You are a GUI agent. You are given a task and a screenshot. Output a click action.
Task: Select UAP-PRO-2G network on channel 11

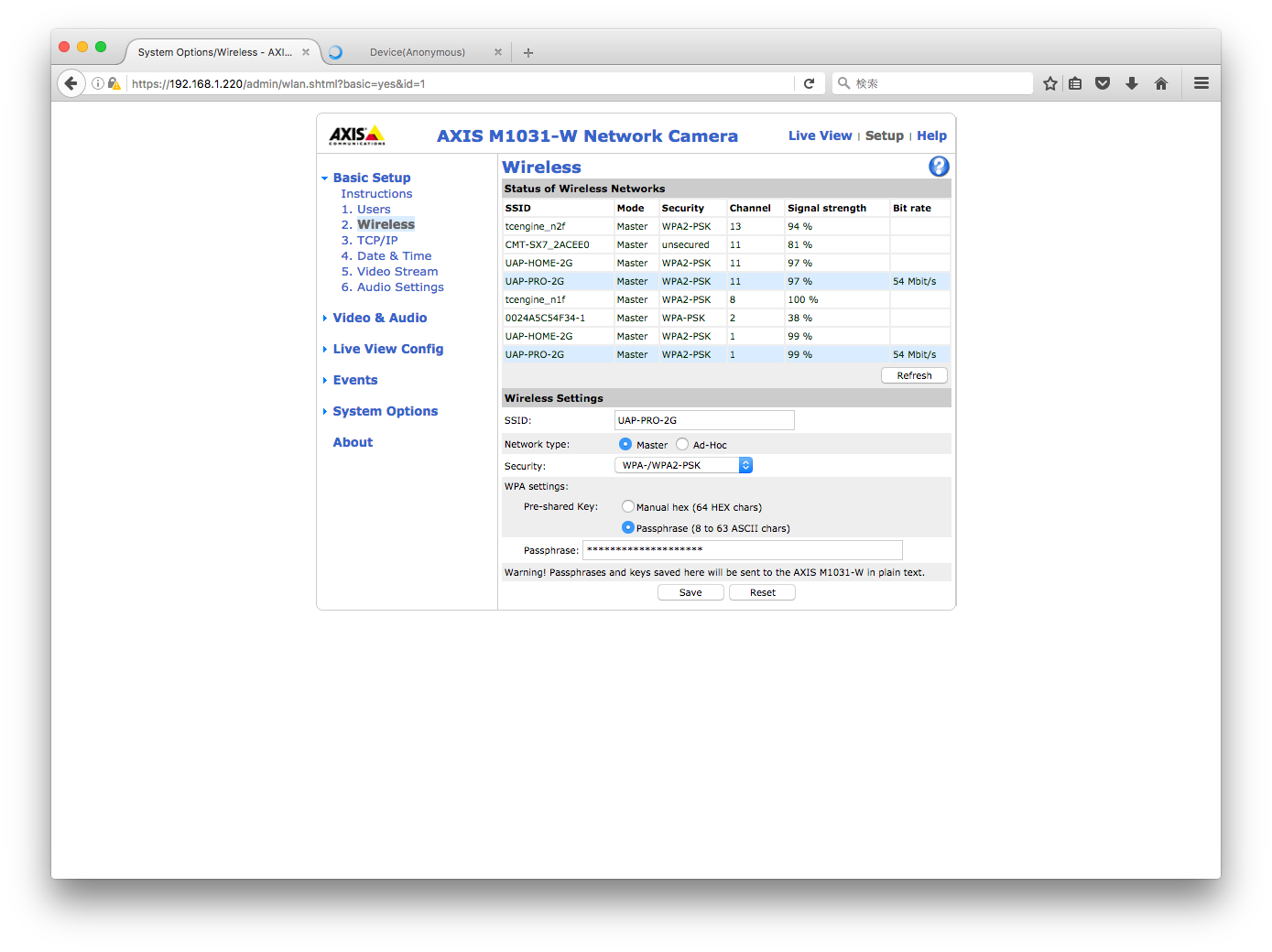[726, 281]
